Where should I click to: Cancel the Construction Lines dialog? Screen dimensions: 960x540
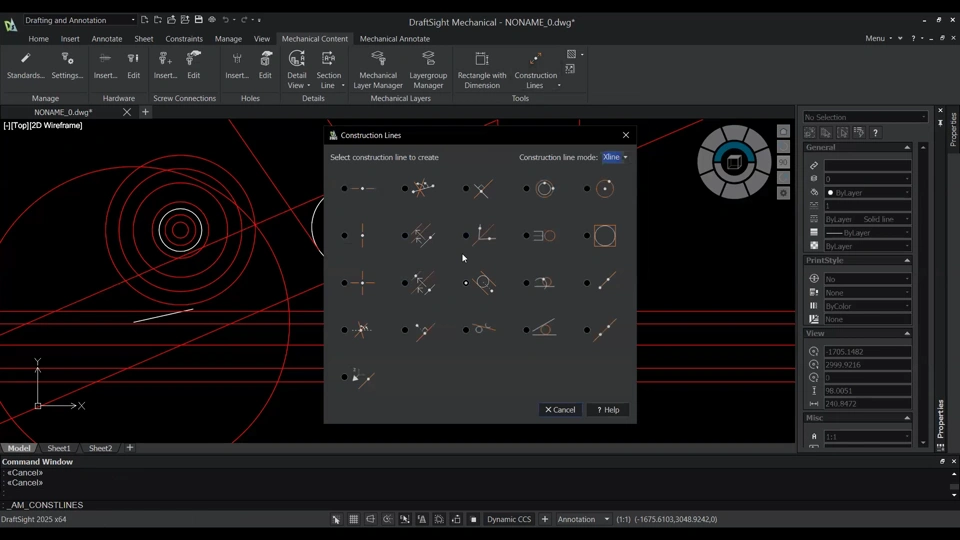pyautogui.click(x=560, y=410)
